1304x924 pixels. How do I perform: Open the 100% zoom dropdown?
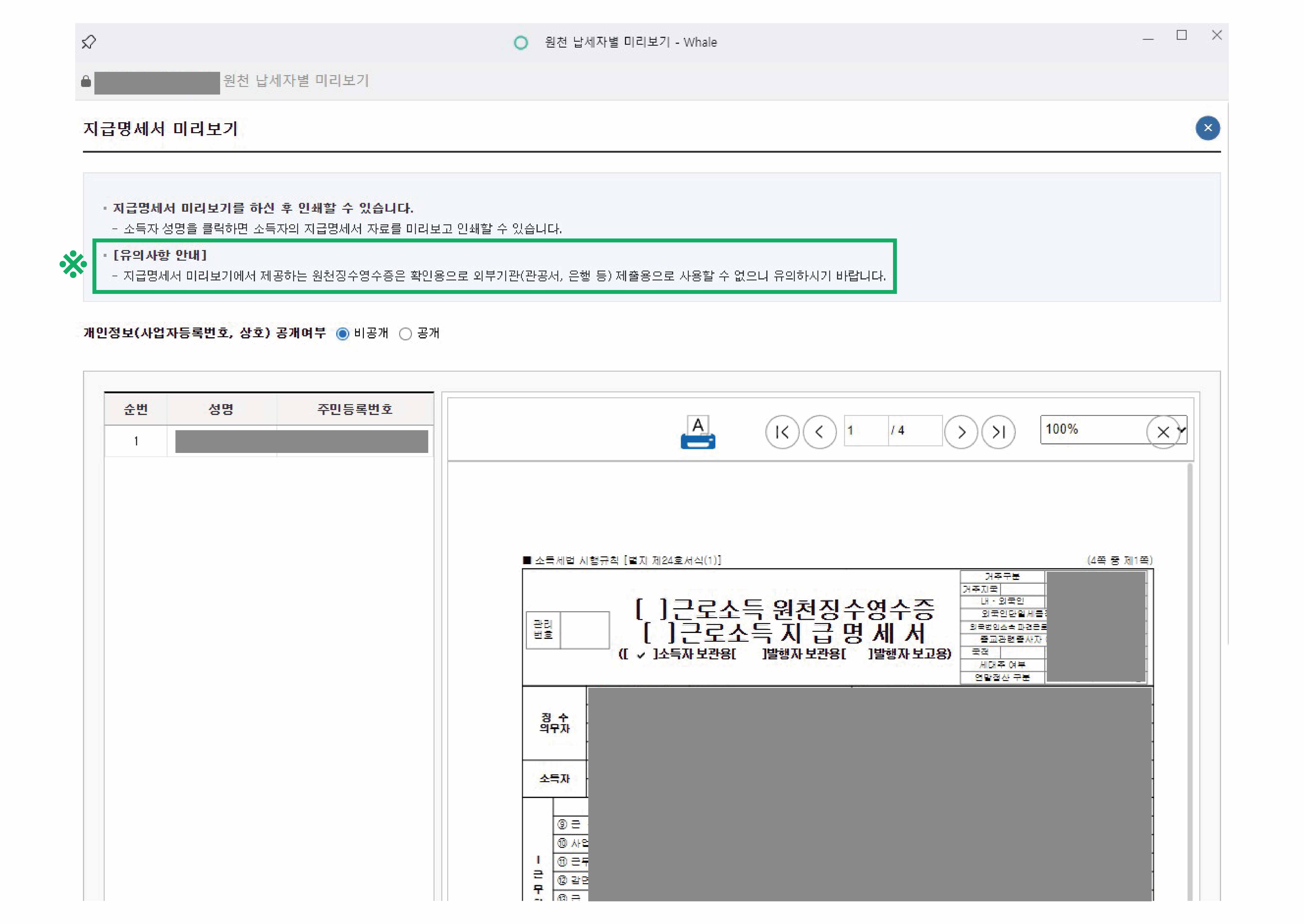coord(1113,430)
